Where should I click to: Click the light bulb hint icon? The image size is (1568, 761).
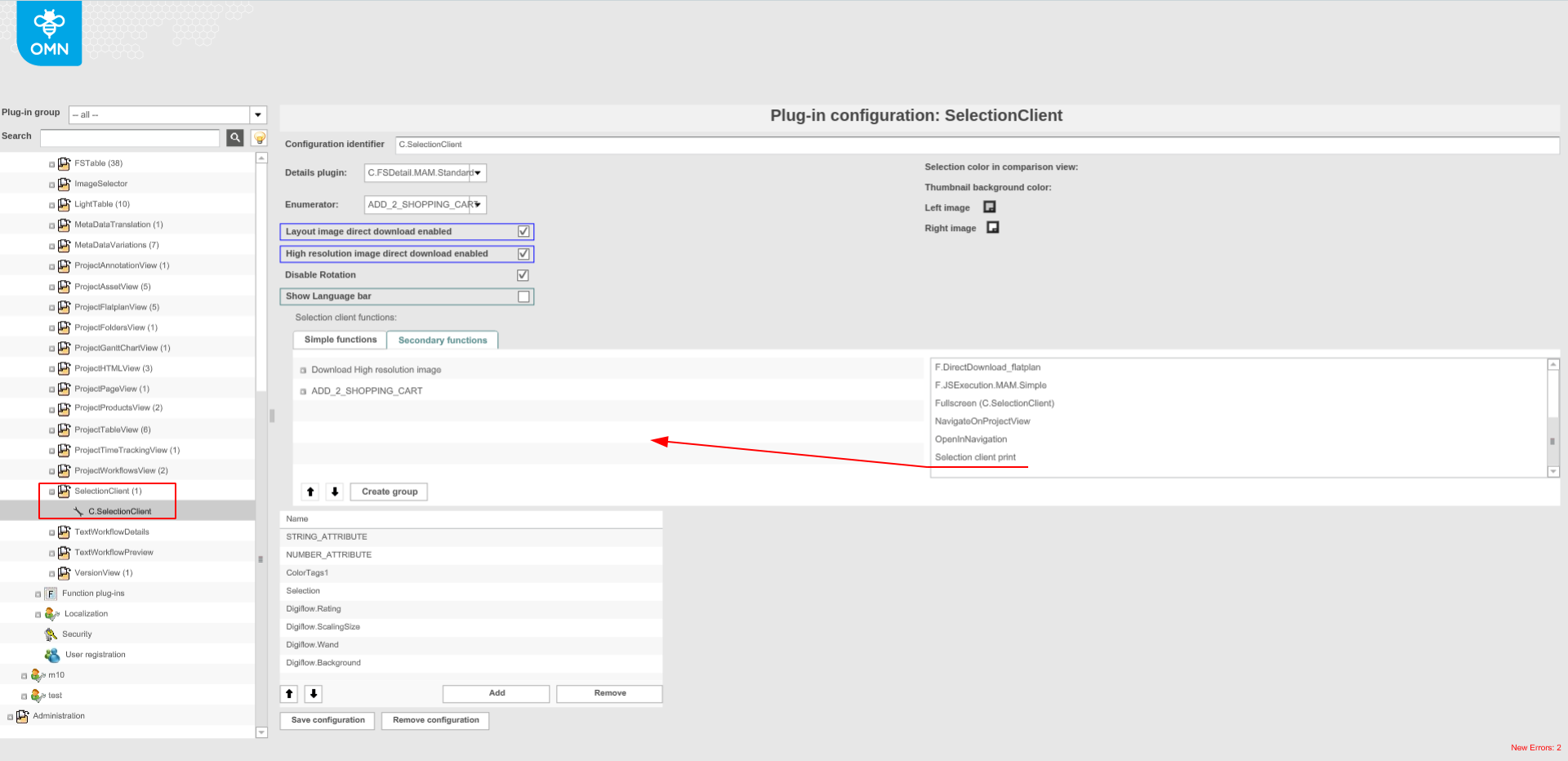point(259,138)
